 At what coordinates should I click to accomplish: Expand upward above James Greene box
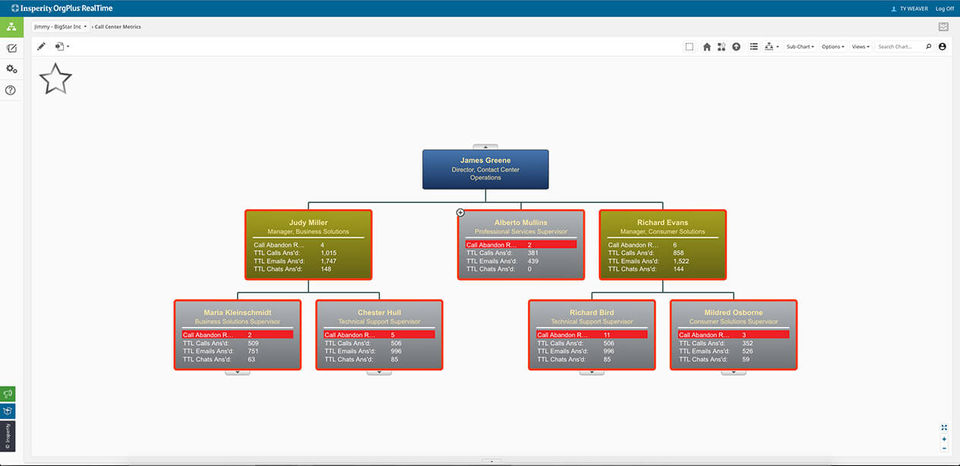[486, 147]
